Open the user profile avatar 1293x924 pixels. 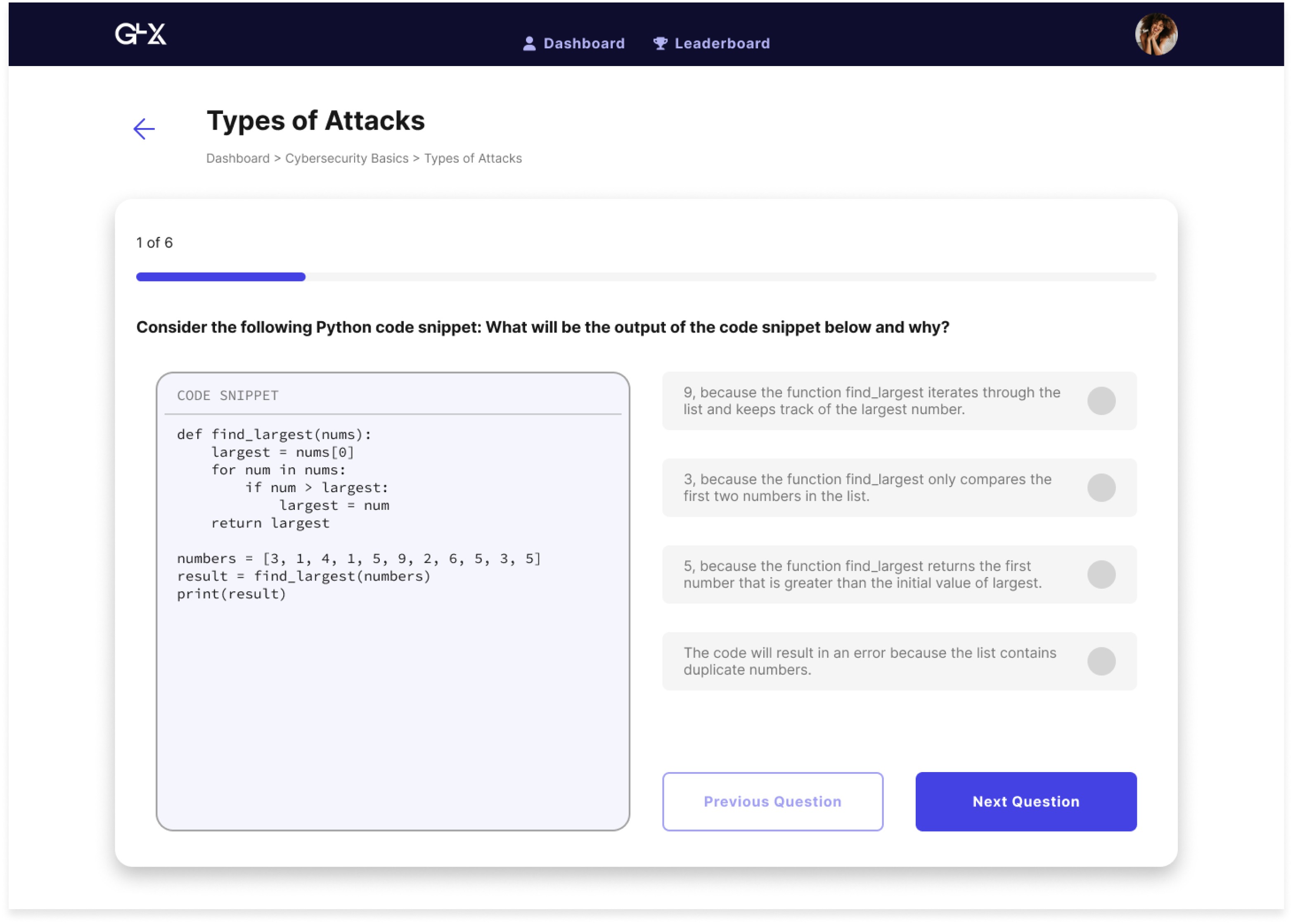pos(1156,34)
